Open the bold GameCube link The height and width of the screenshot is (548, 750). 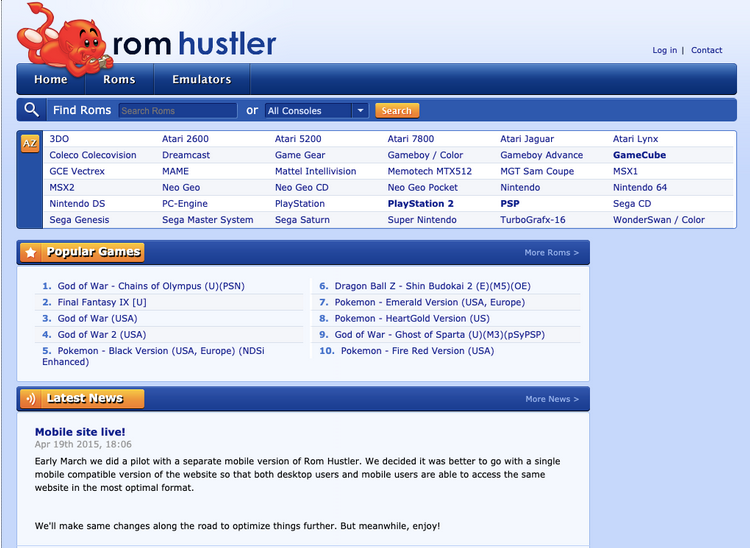(640, 155)
